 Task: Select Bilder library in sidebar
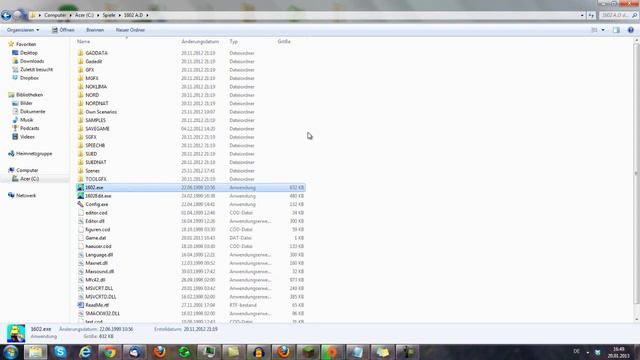point(26,103)
